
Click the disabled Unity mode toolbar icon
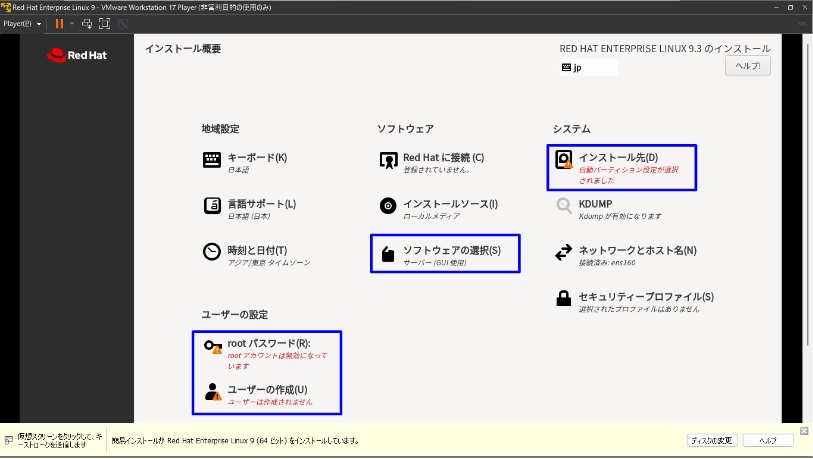pos(123,24)
